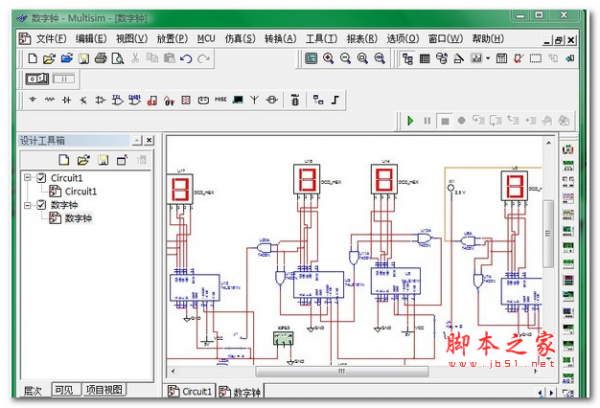Switch to the 可见 panel tab
Viewport: 600px width, 408px height.
63,390
